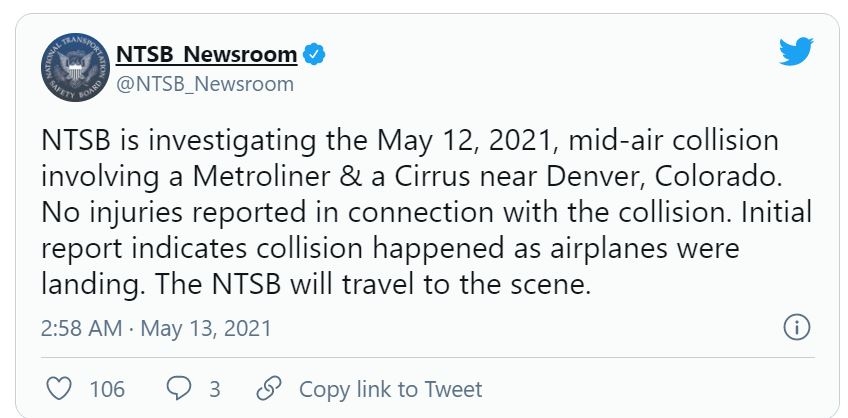Click the NTSB seal profile picture
848x418 pixels.
click(75, 68)
